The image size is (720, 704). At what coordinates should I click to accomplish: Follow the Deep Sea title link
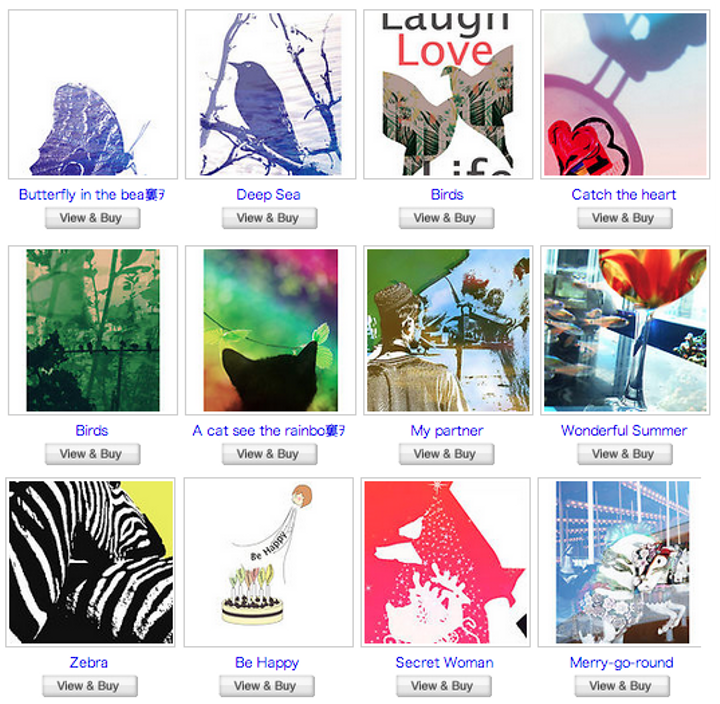(x=268, y=195)
